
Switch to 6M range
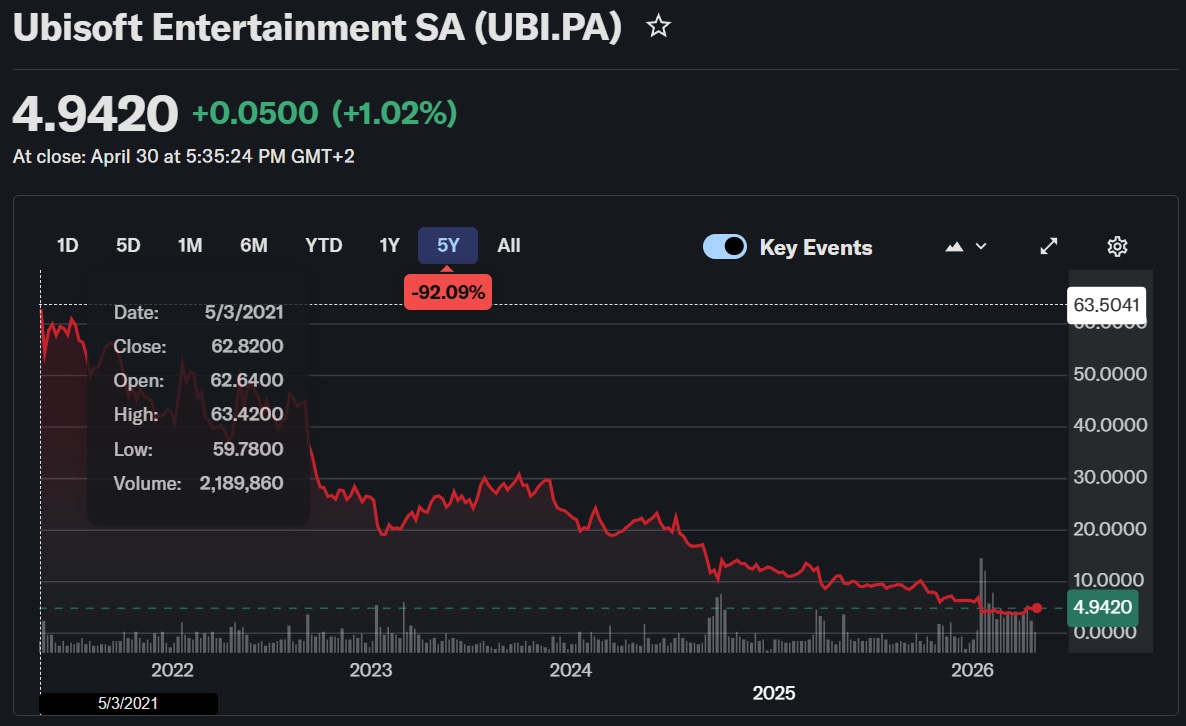[x=253, y=246]
